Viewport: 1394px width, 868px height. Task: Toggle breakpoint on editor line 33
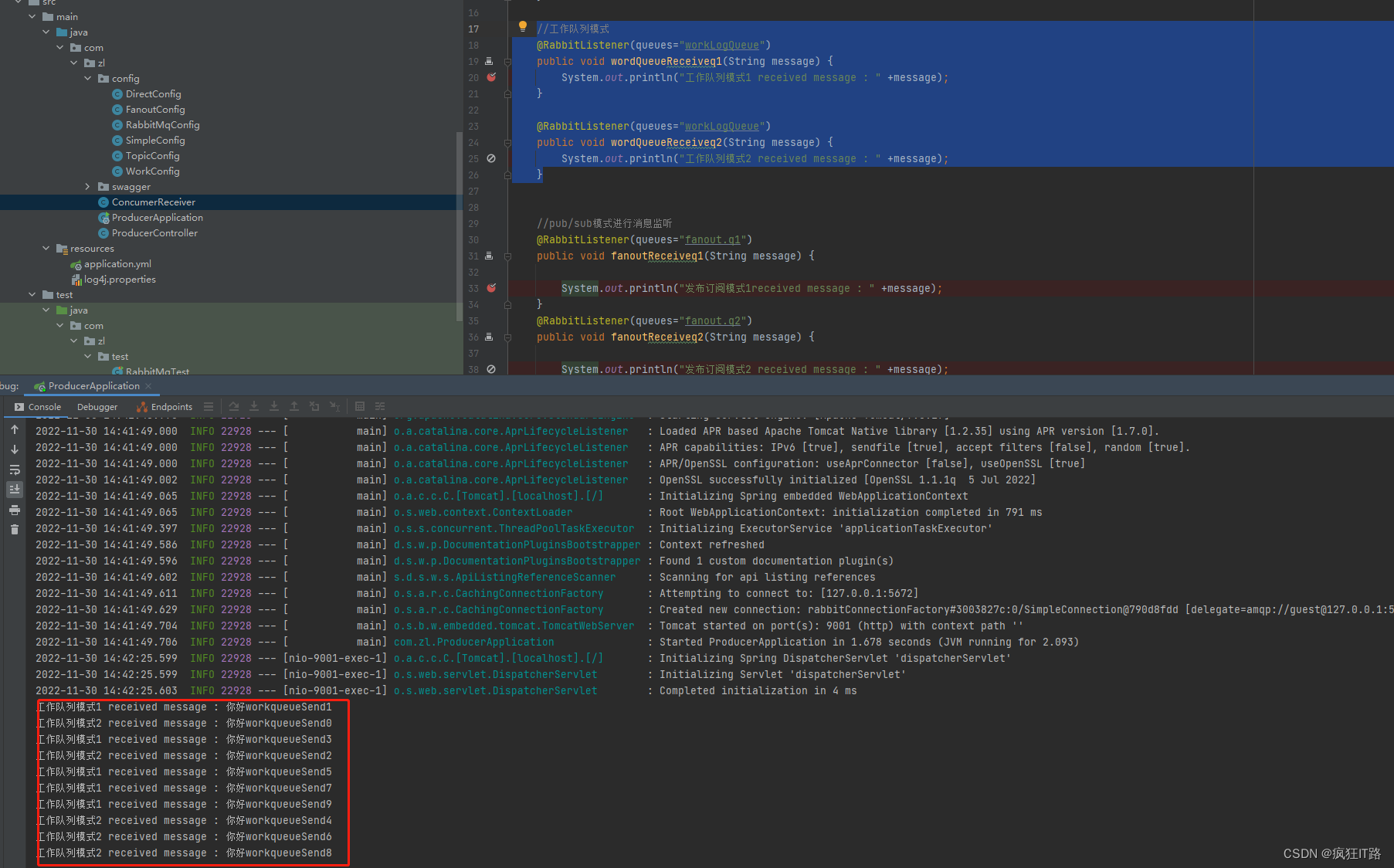pyautogui.click(x=491, y=288)
